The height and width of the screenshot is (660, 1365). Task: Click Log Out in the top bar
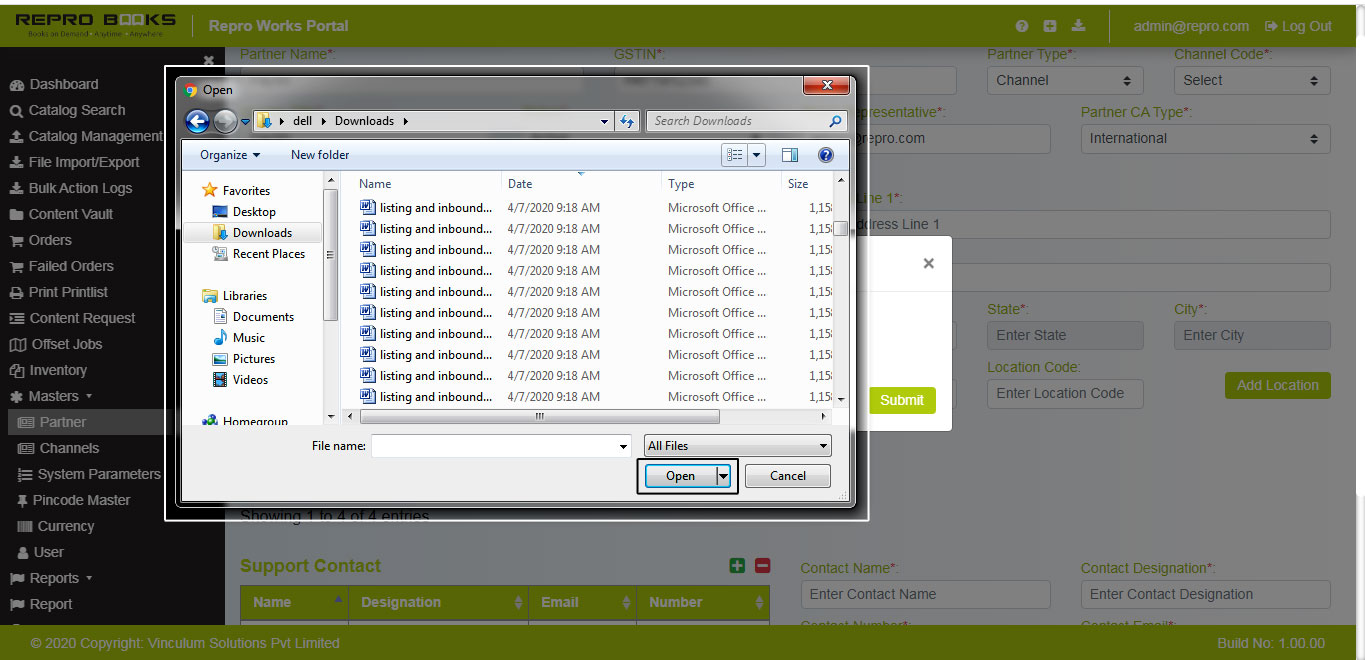pos(1297,25)
